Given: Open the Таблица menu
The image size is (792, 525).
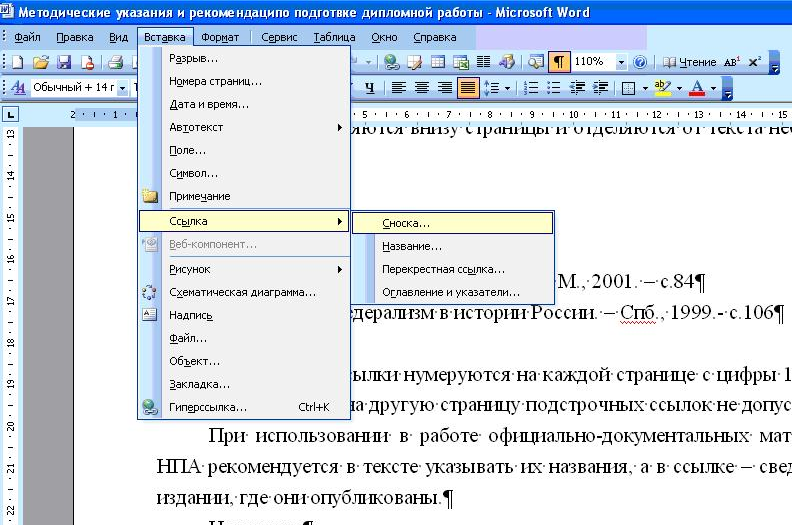Looking at the screenshot, I should 334,37.
